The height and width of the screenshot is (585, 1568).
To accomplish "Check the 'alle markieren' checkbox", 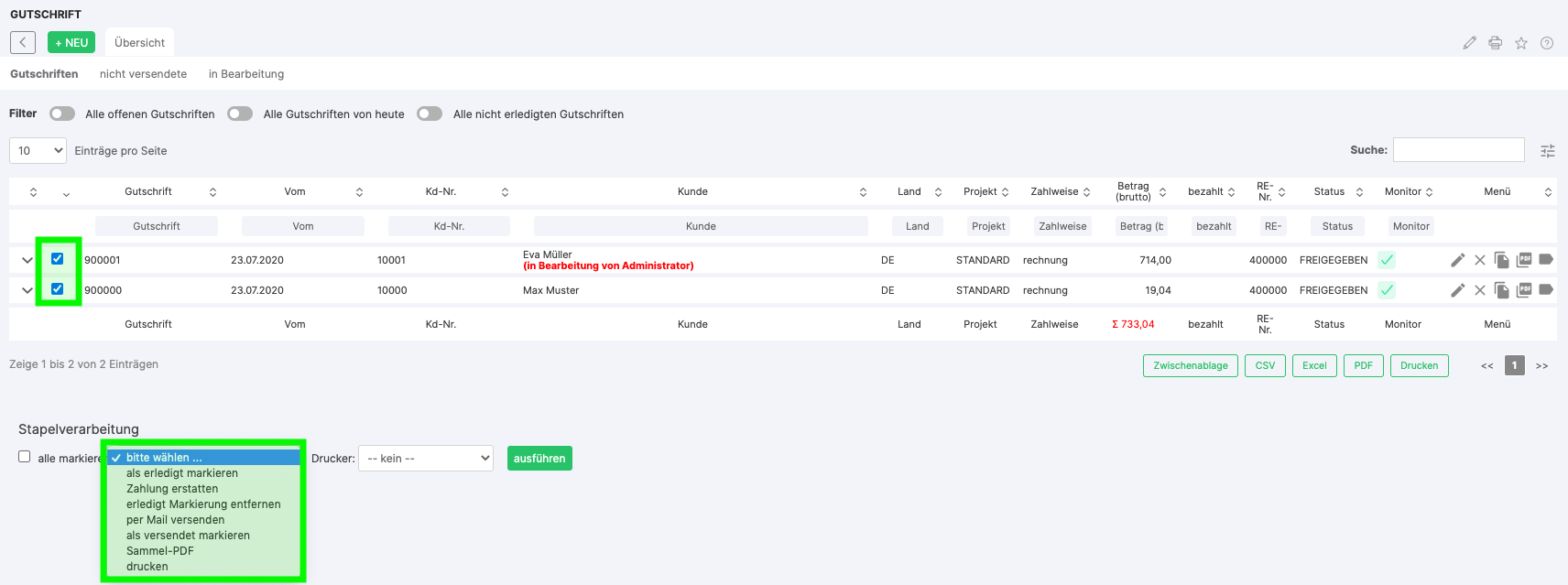I will (25, 457).
